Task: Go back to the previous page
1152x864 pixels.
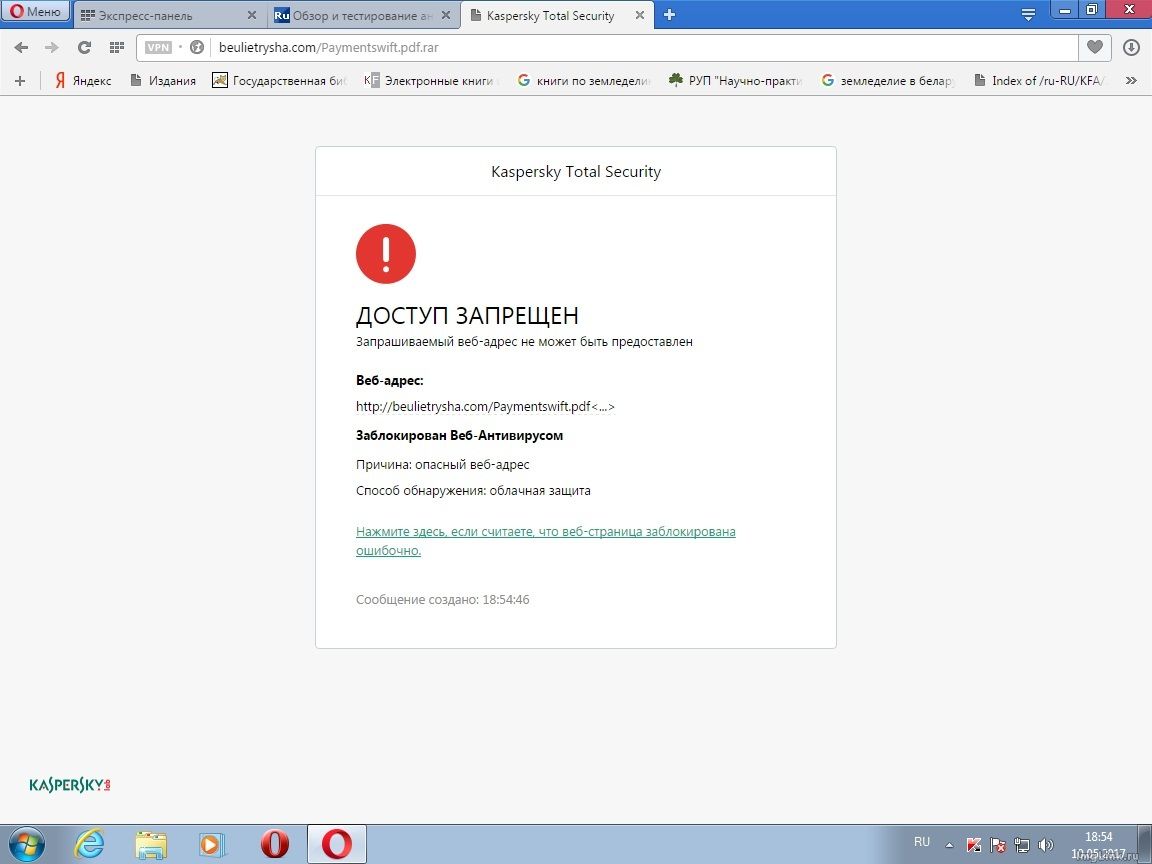Action: click(21, 48)
